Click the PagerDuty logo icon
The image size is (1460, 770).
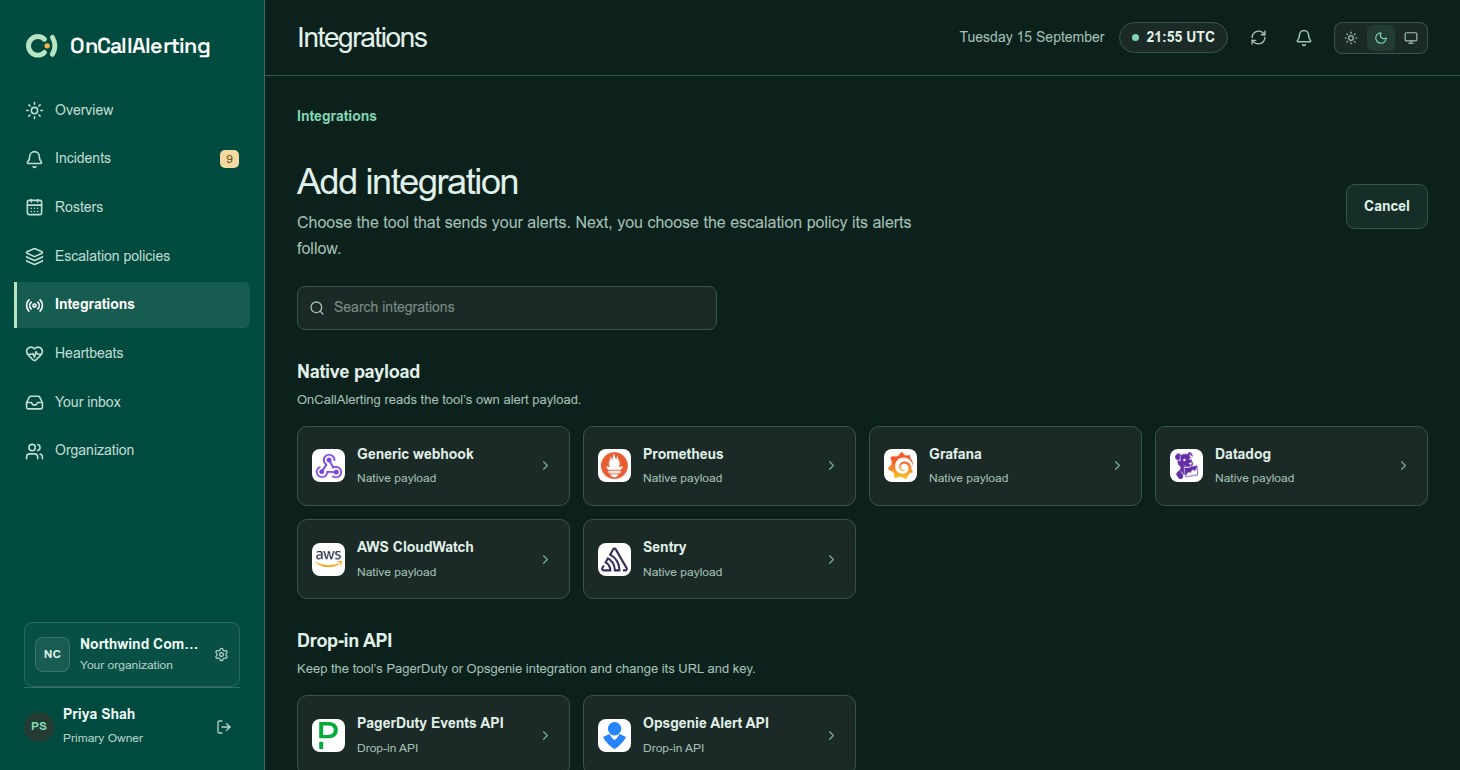(328, 735)
